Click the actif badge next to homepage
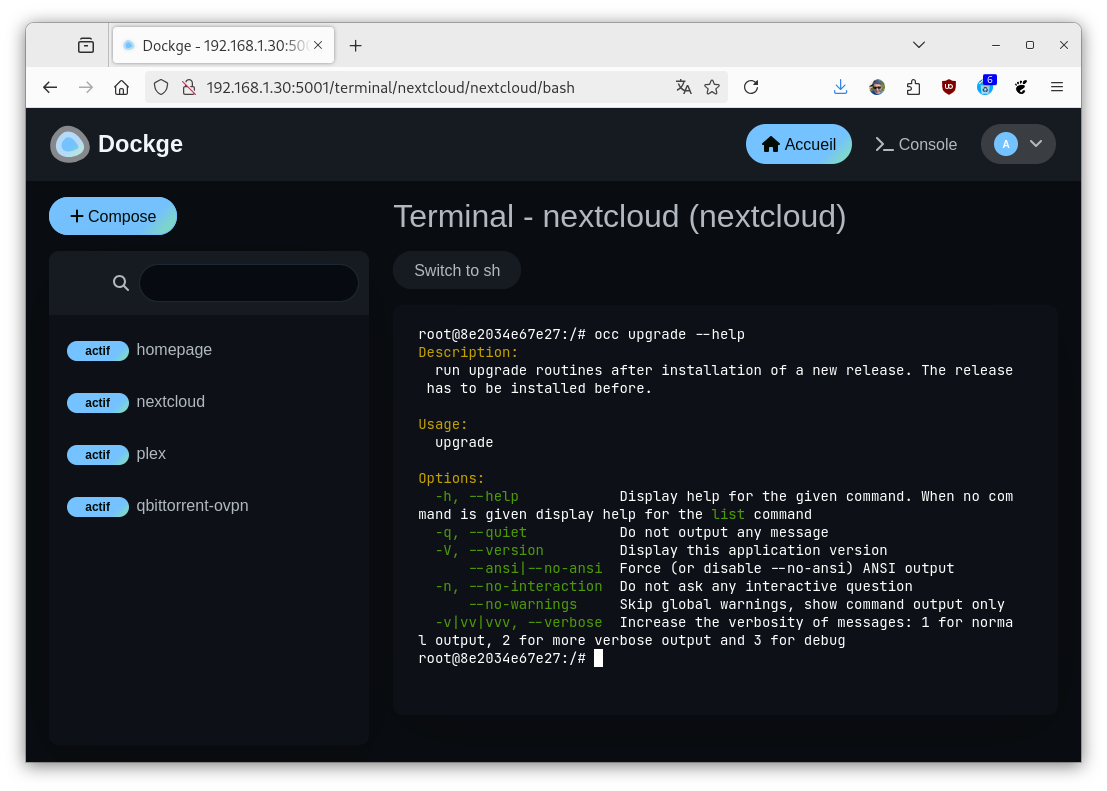Viewport: 1107px width, 791px height. coord(97,351)
